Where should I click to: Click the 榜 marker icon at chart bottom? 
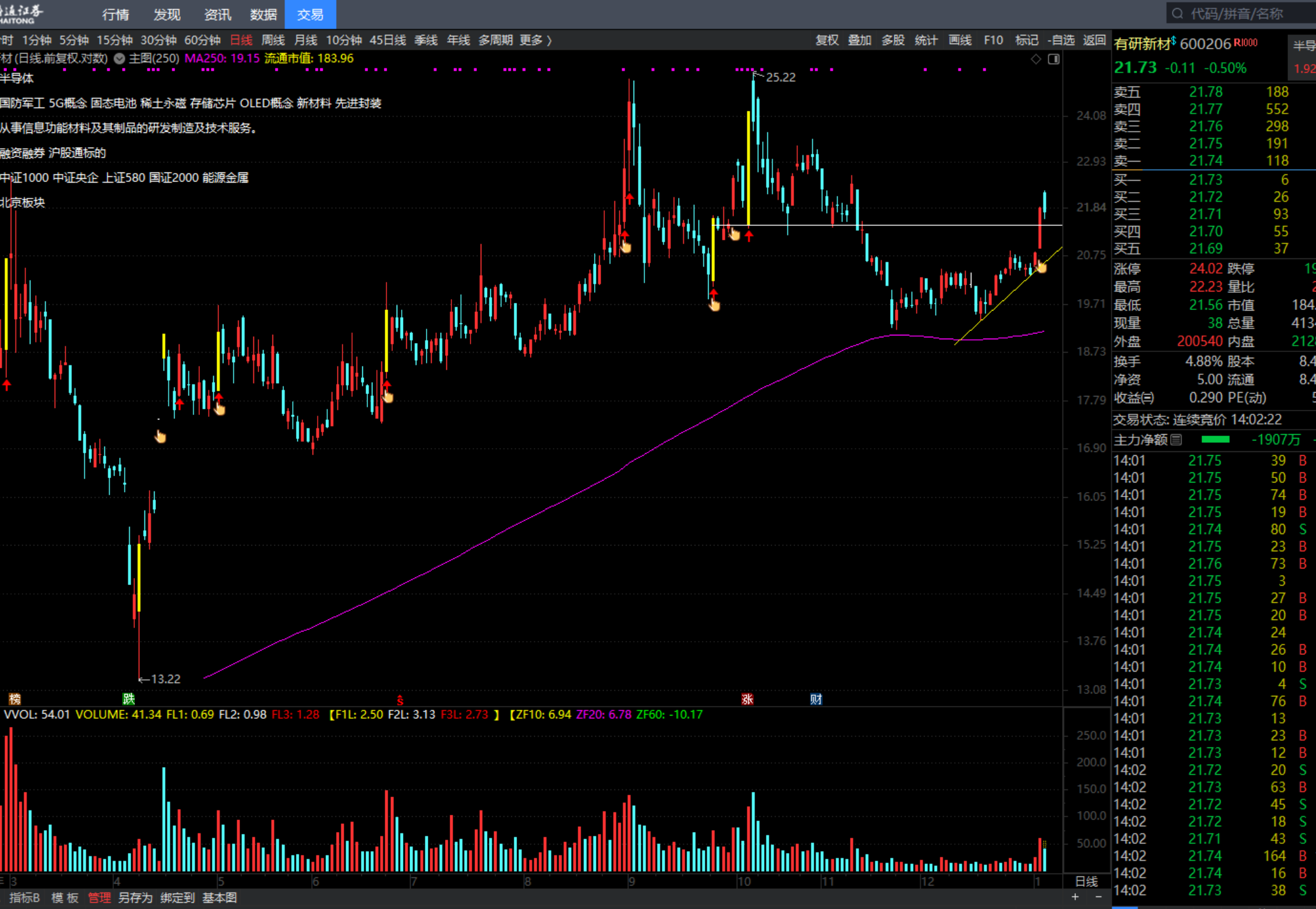coord(15,699)
